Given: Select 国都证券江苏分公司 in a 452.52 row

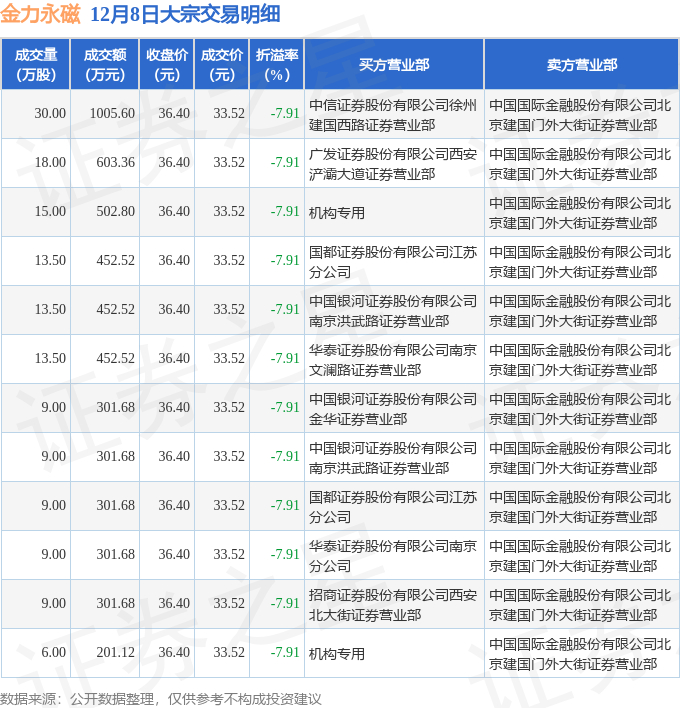Looking at the screenshot, I should [393, 262].
